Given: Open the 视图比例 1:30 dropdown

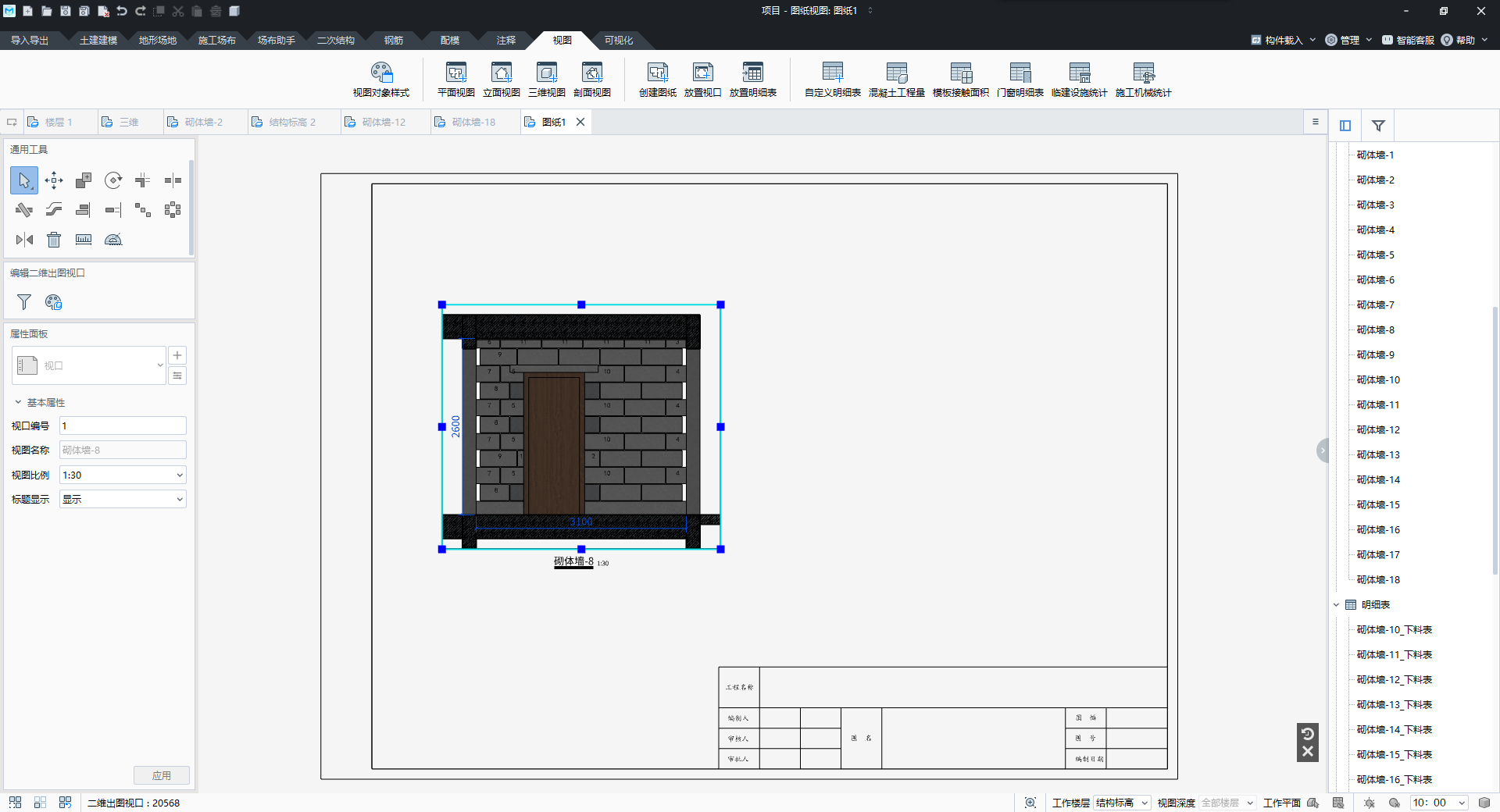Looking at the screenshot, I should tap(123, 475).
